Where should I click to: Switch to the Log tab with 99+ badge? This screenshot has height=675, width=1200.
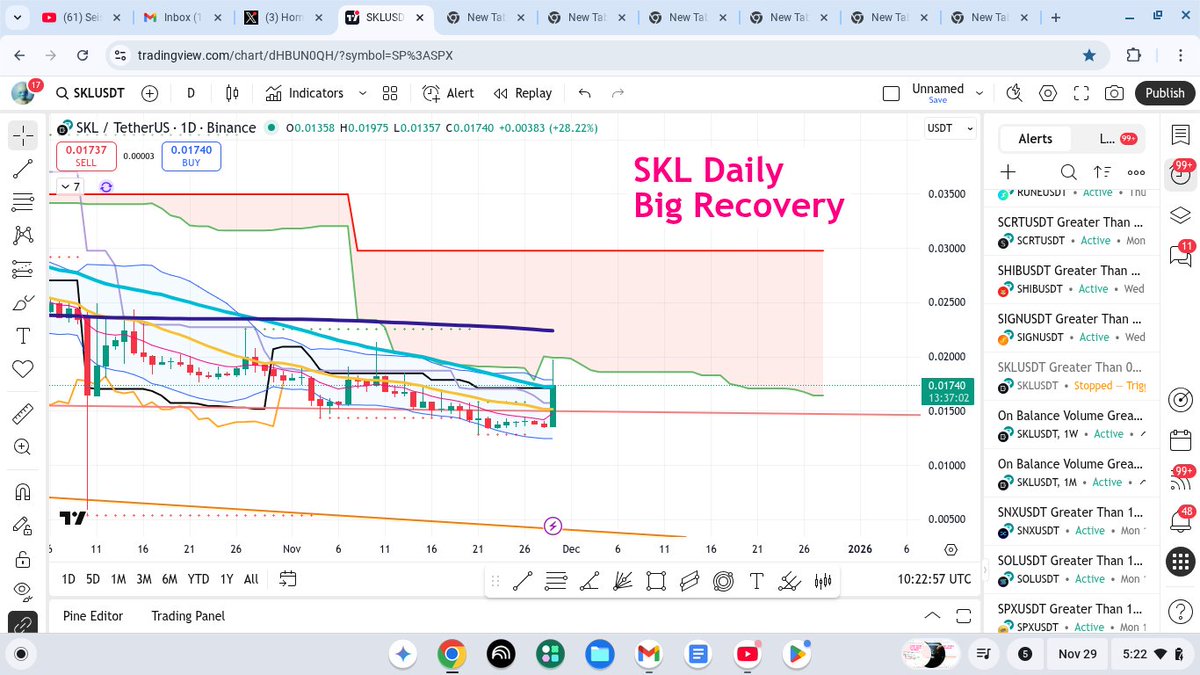[1117, 139]
